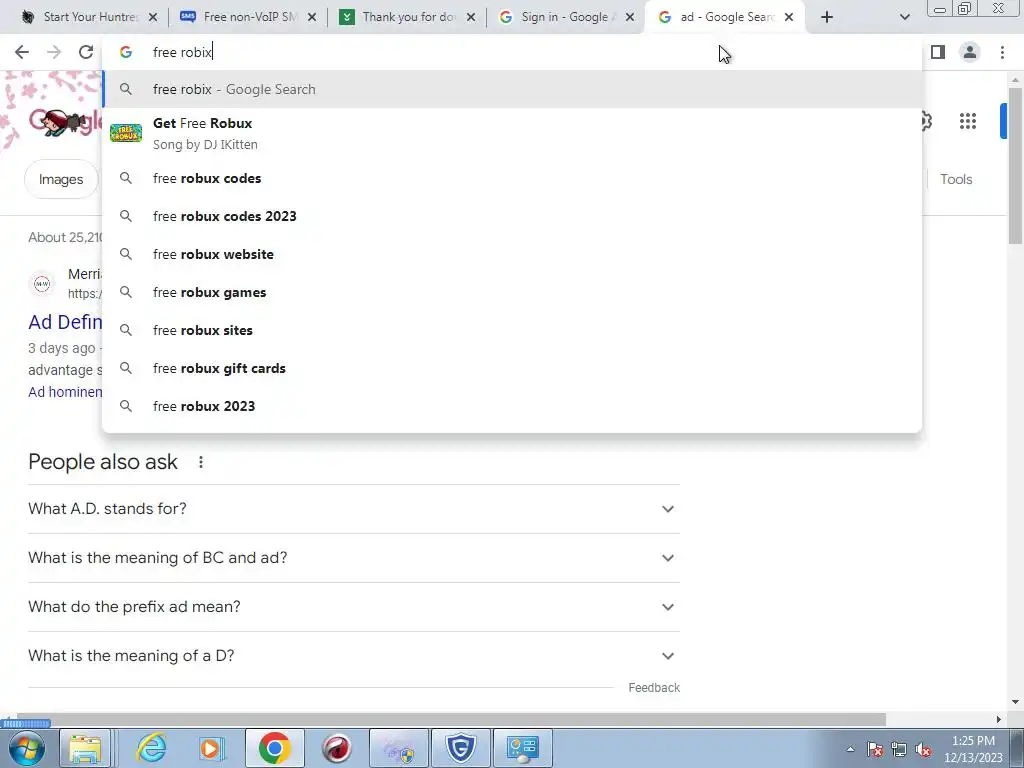Image resolution: width=1024 pixels, height=768 pixels.
Task: Open the Windows Start menu
Action: coord(26,748)
